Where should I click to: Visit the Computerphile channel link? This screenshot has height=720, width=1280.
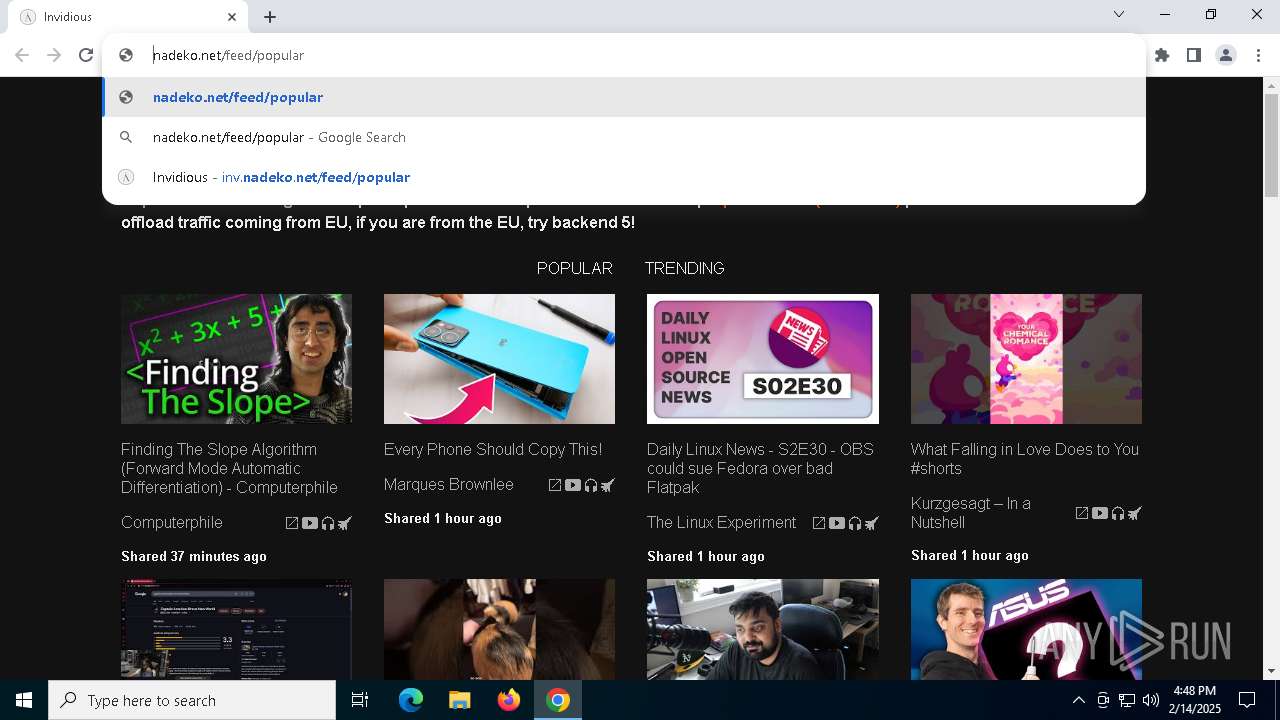[x=172, y=522]
